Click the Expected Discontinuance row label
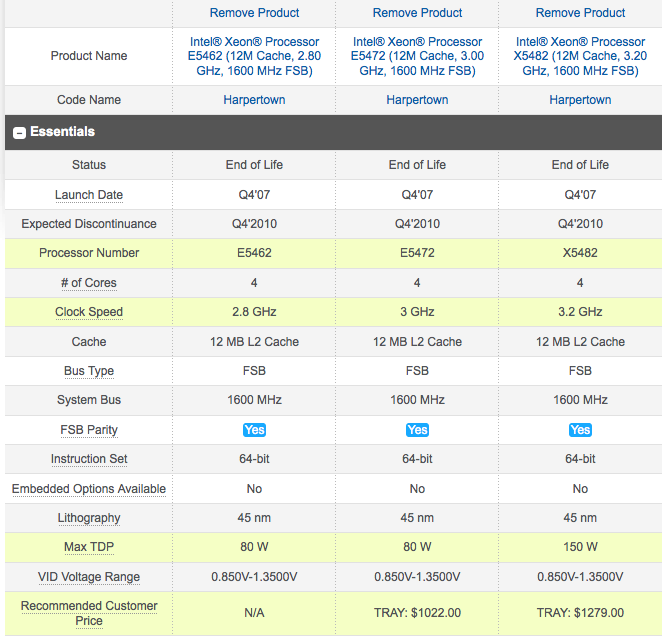Viewport: 663px width, 636px height. [x=89, y=224]
